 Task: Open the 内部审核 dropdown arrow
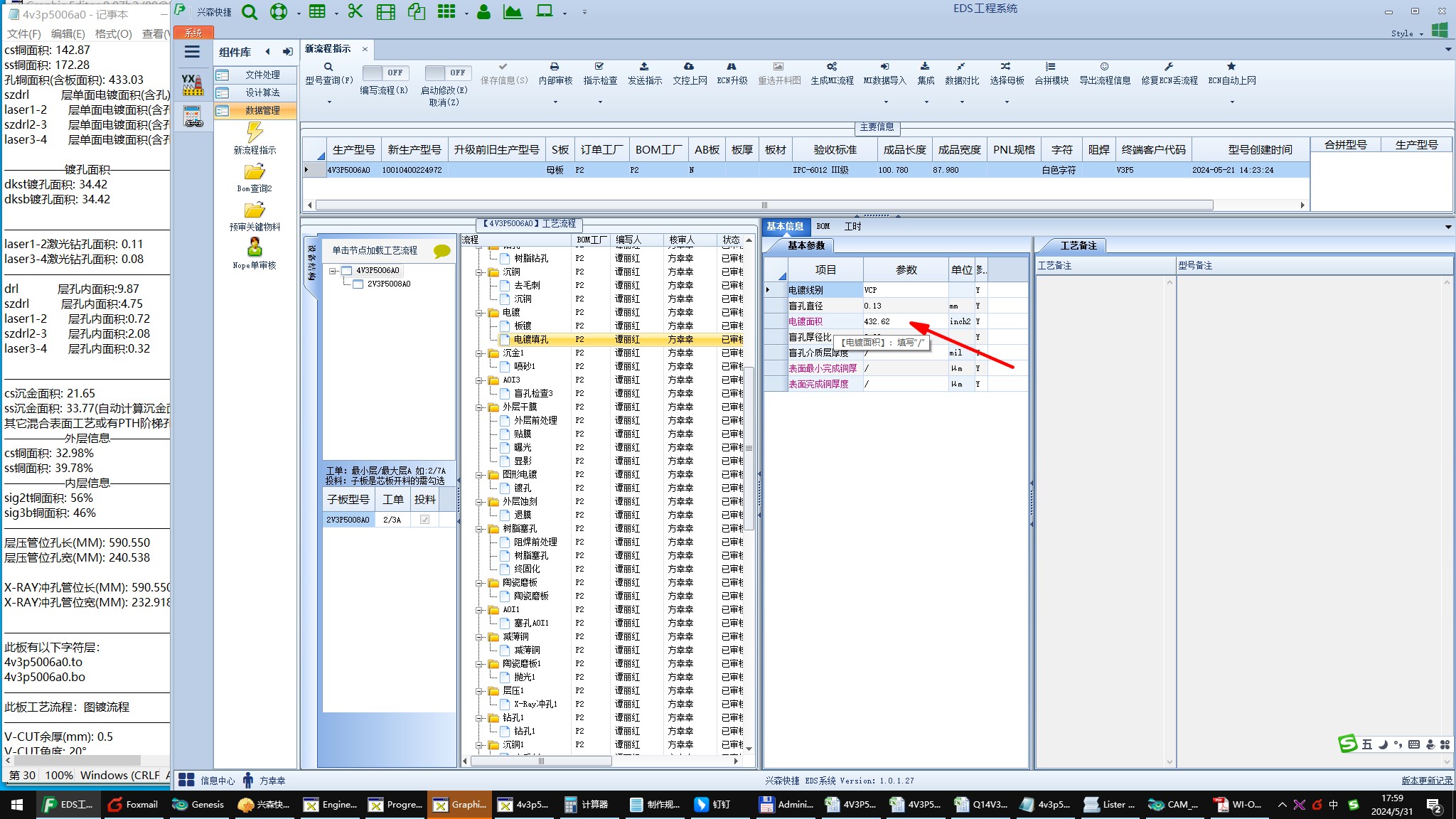(555, 102)
